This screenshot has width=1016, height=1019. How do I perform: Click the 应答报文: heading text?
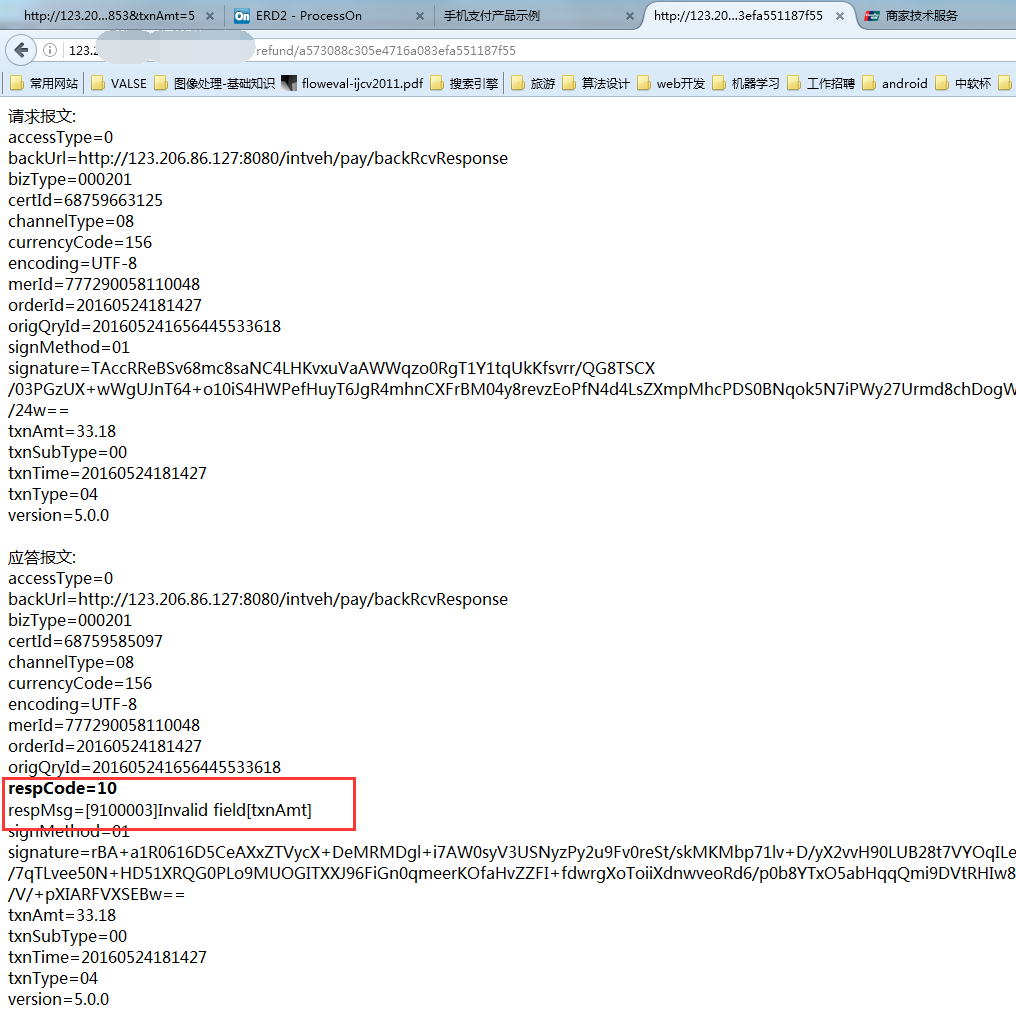(x=42, y=557)
